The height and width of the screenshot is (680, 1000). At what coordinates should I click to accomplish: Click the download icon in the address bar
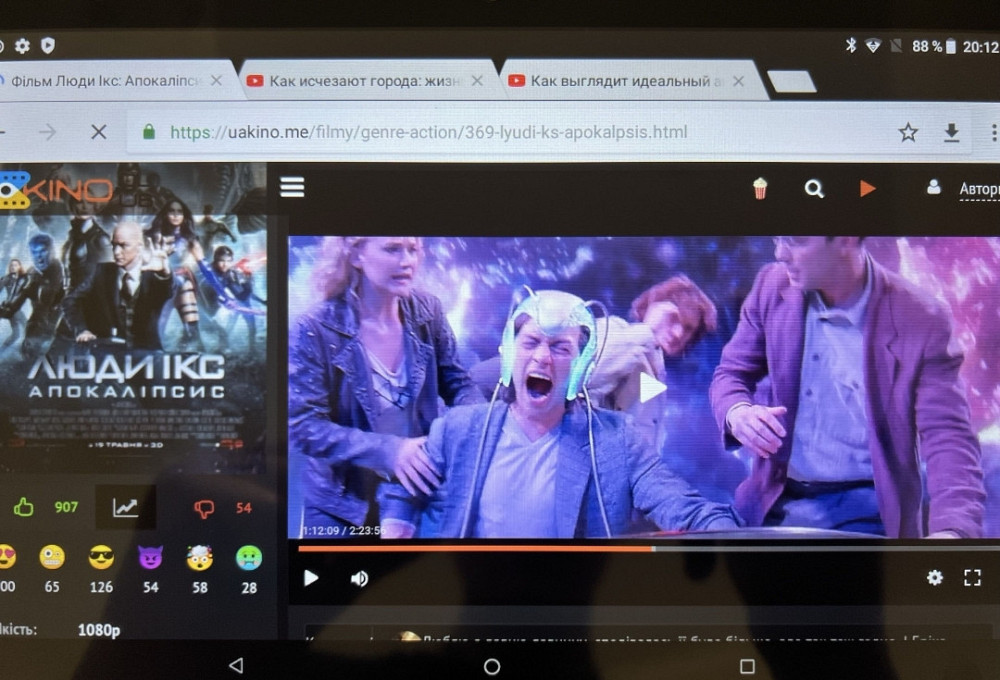pos(951,131)
